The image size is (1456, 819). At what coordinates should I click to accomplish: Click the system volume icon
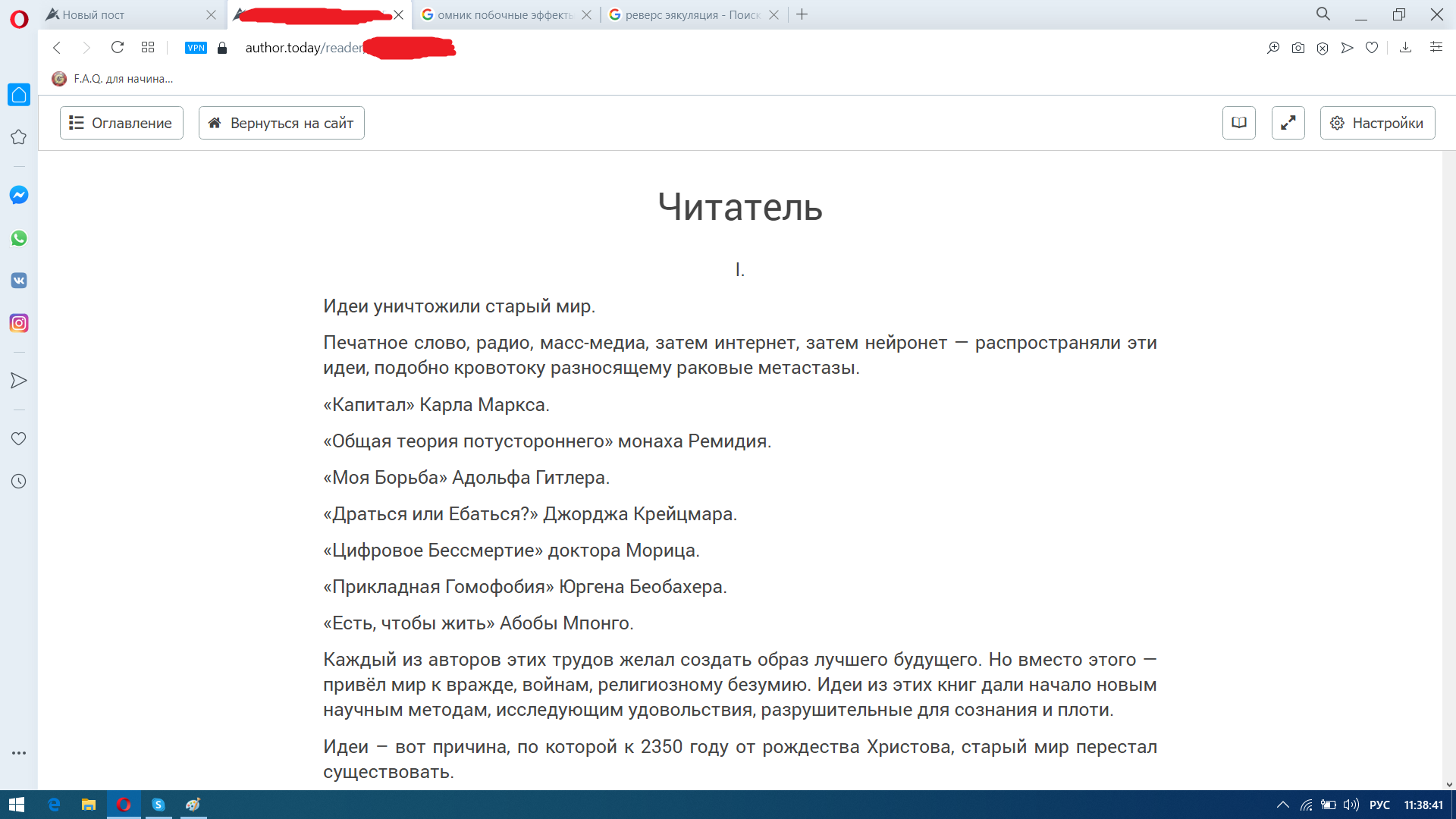point(1351,805)
